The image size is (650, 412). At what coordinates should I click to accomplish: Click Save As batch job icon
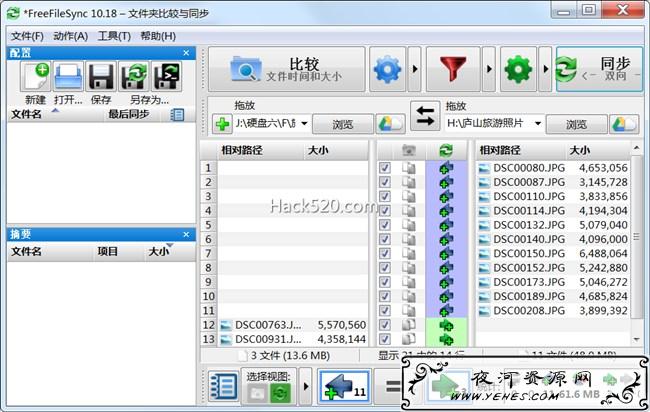coord(167,76)
